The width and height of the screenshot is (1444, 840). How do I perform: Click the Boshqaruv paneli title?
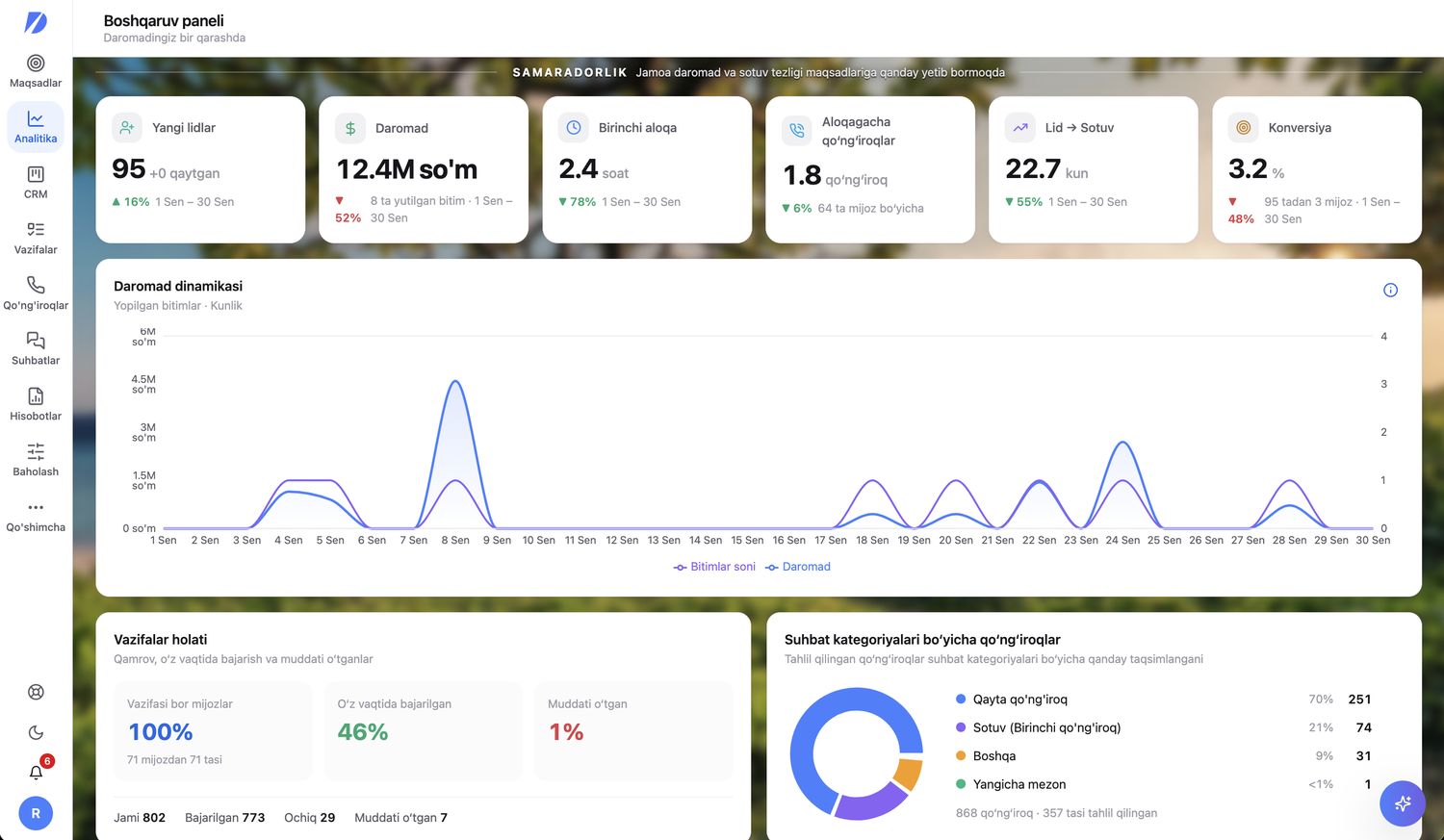(164, 20)
